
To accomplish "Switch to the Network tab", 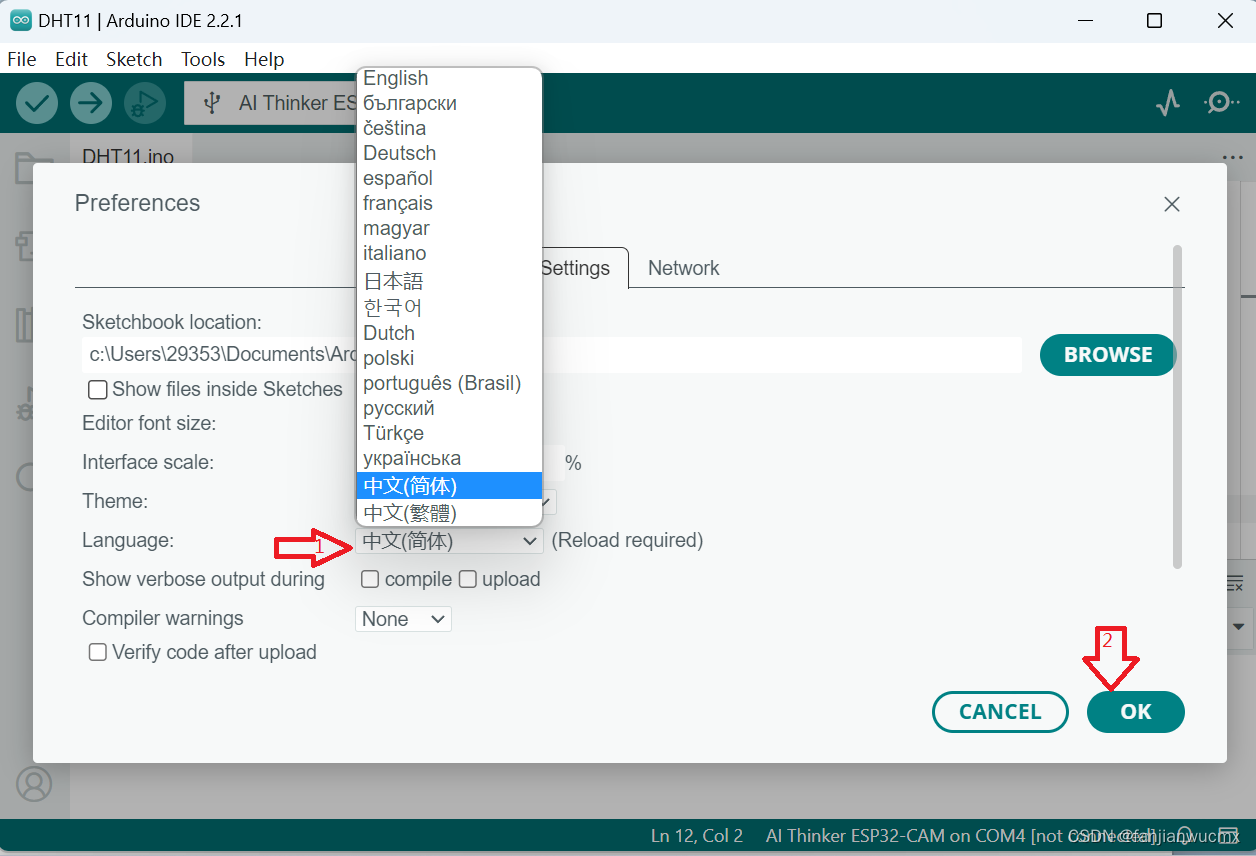I will (x=684, y=268).
